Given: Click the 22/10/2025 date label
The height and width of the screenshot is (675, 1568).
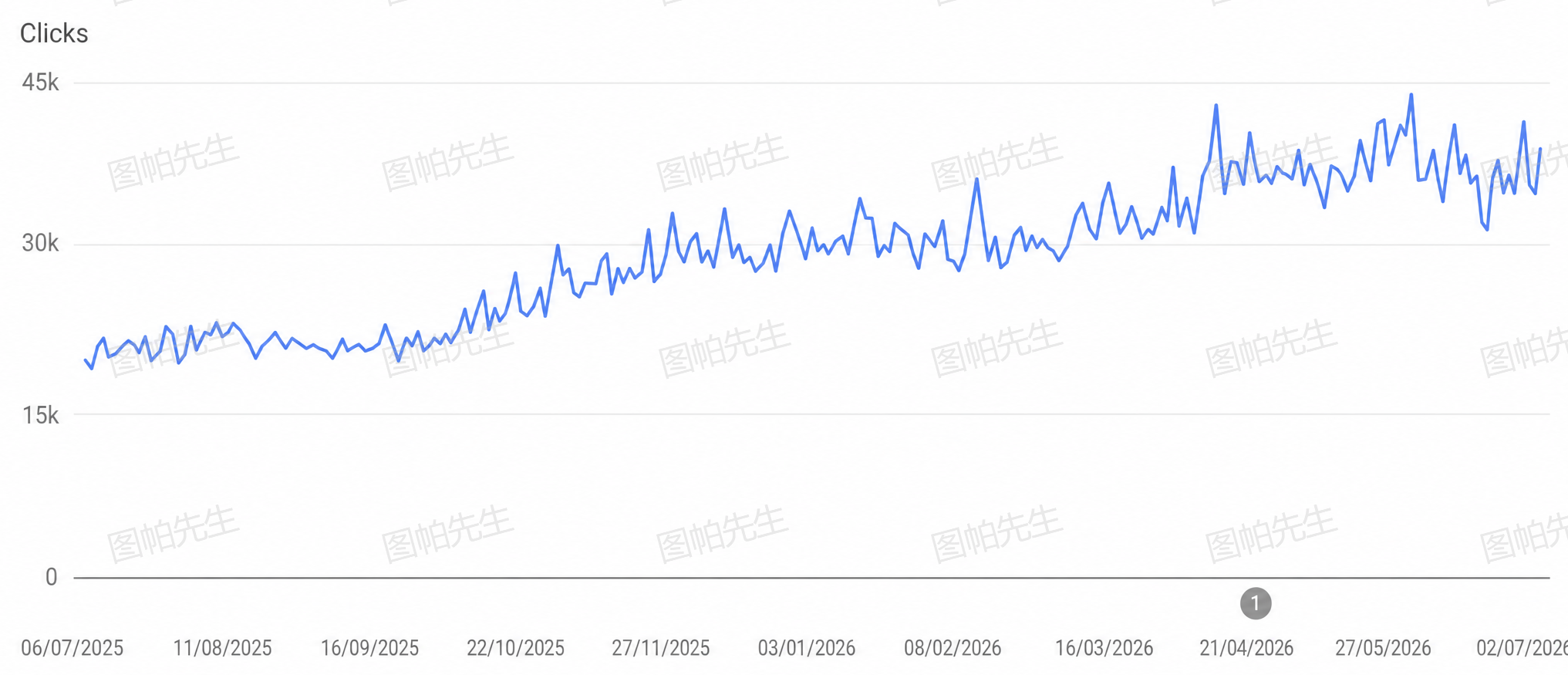Looking at the screenshot, I should (515, 648).
